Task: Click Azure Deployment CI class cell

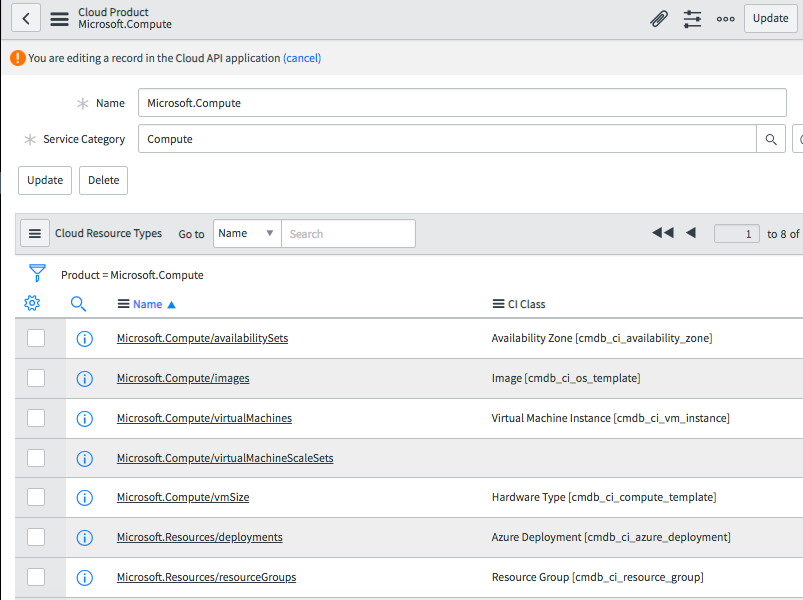Action: [x=611, y=537]
